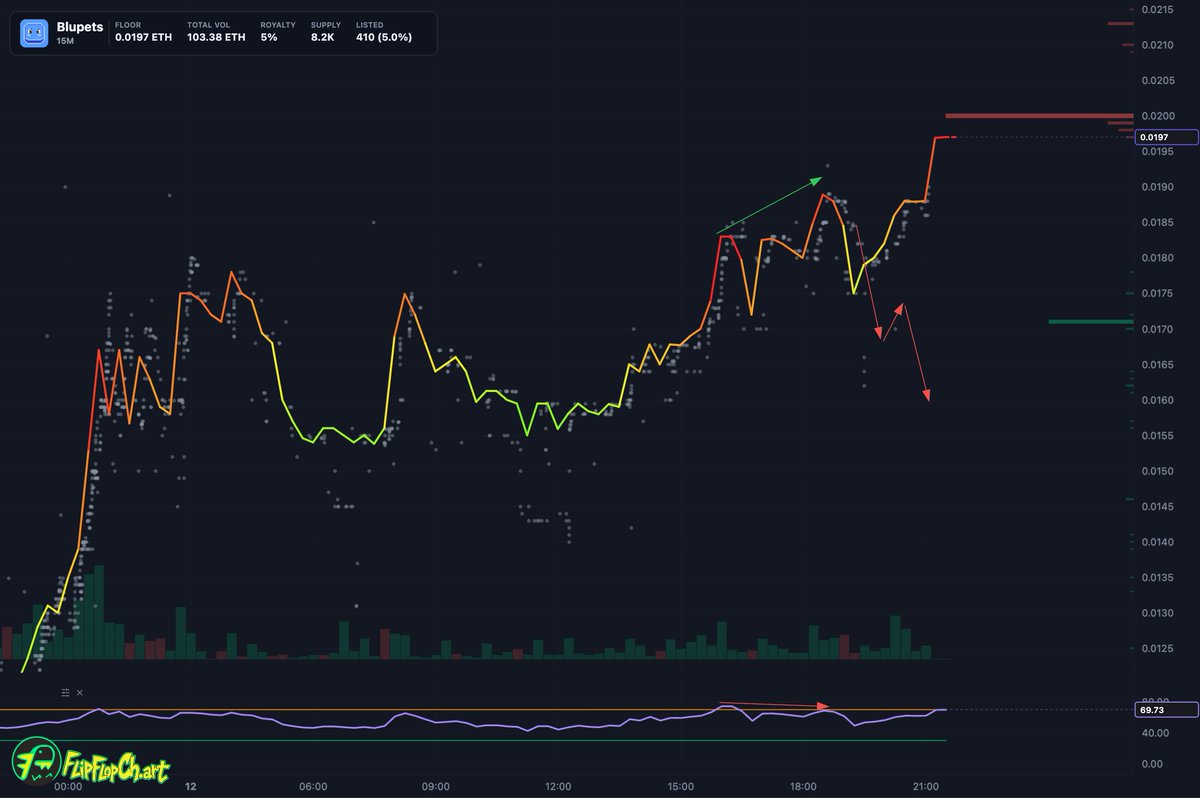Click the RSI value label 69.73
This screenshot has width=1200, height=798.
[x=1167, y=709]
